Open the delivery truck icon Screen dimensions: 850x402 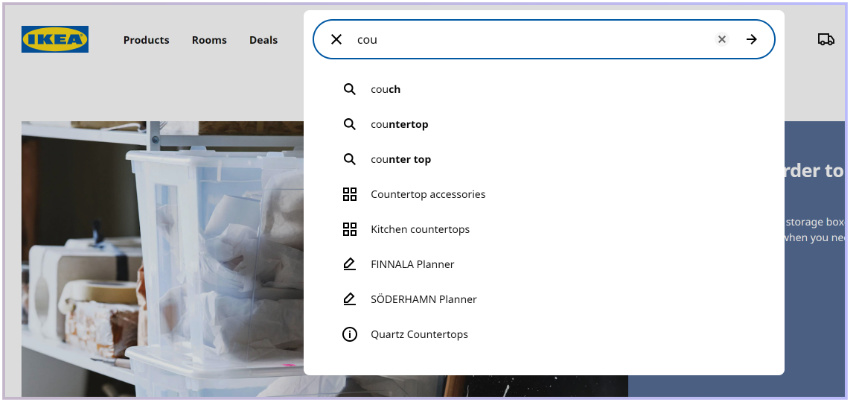pos(826,40)
